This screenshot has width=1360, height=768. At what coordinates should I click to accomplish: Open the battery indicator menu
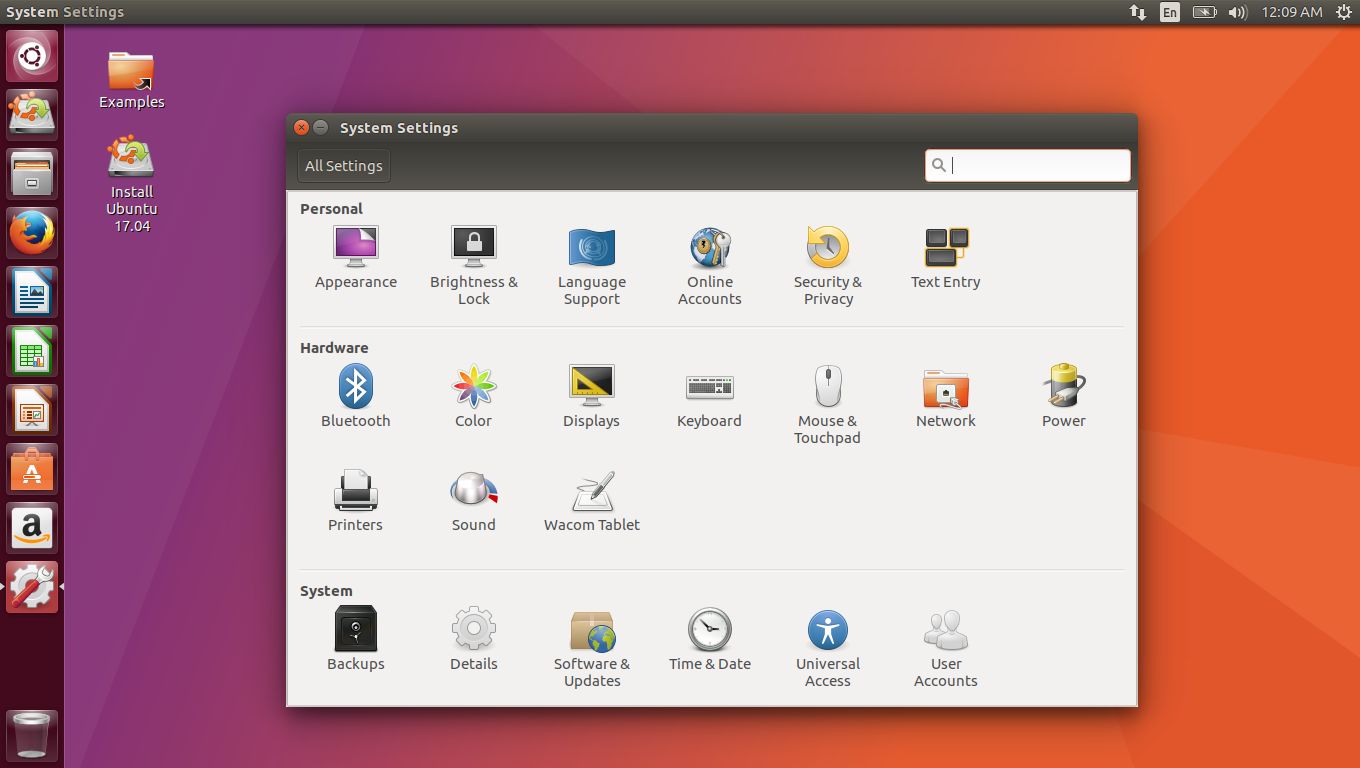click(1204, 12)
